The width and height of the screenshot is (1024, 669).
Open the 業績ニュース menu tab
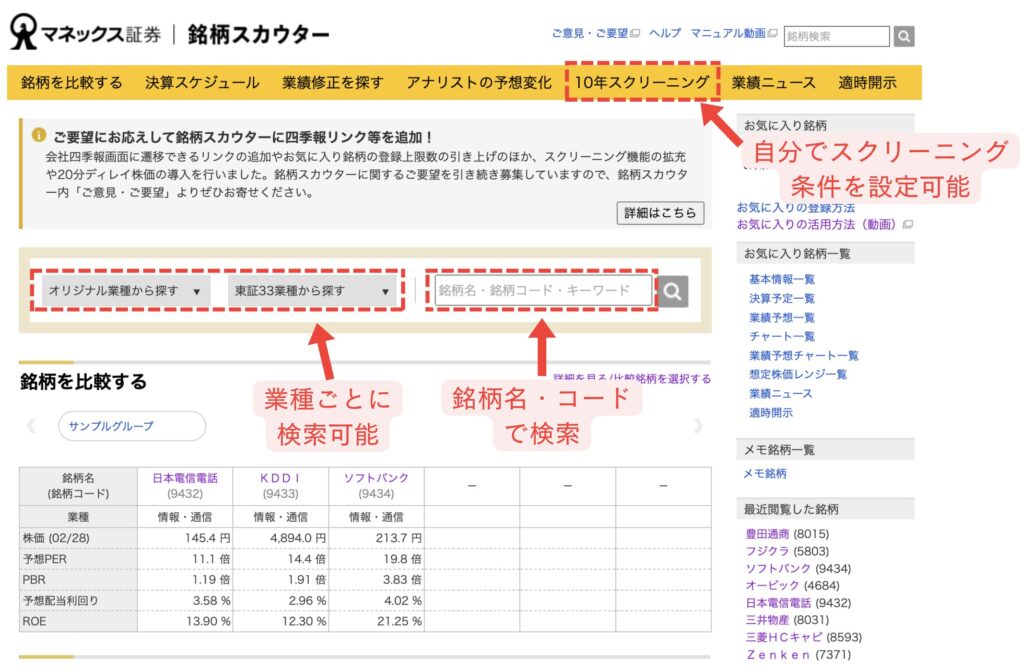pyautogui.click(x=774, y=82)
